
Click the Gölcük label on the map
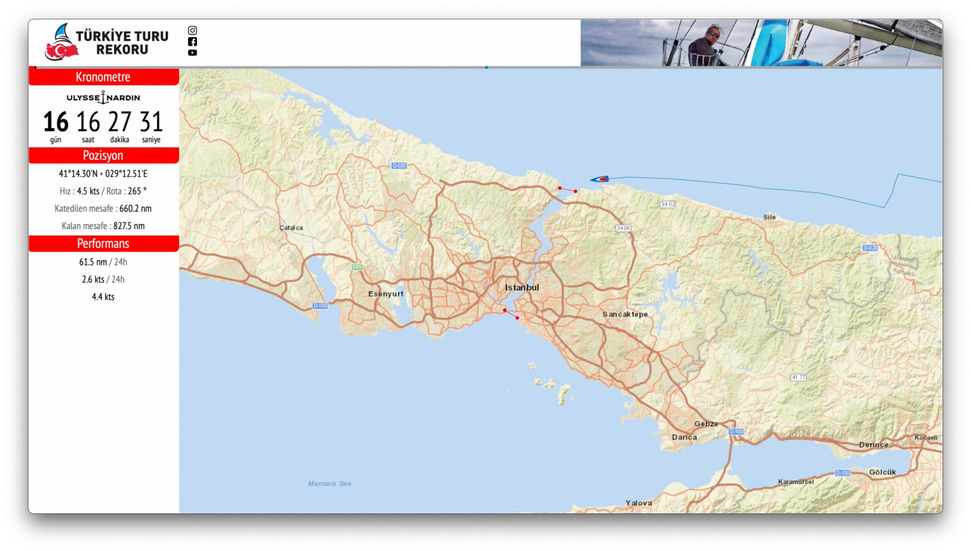click(882, 472)
